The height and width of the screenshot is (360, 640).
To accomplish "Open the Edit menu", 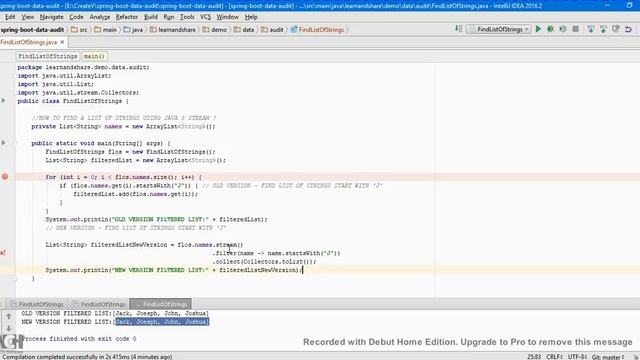I will 10,17.
